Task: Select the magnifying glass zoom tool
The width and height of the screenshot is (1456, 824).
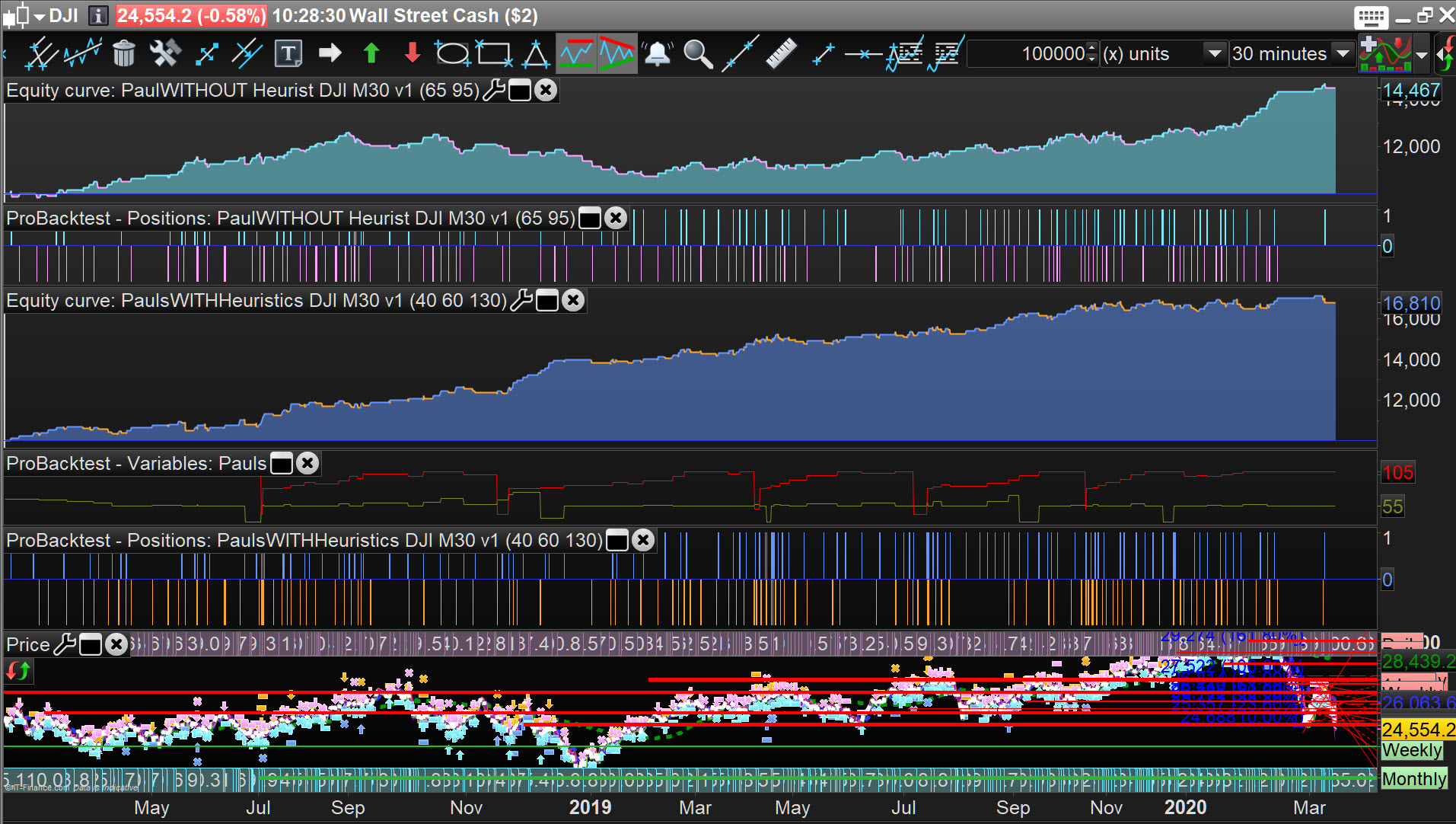Action: point(698,53)
